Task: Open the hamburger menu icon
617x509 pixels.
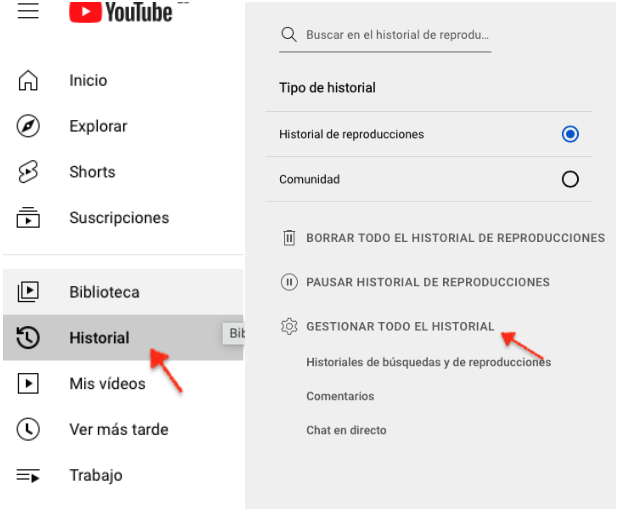Action: pos(28,10)
